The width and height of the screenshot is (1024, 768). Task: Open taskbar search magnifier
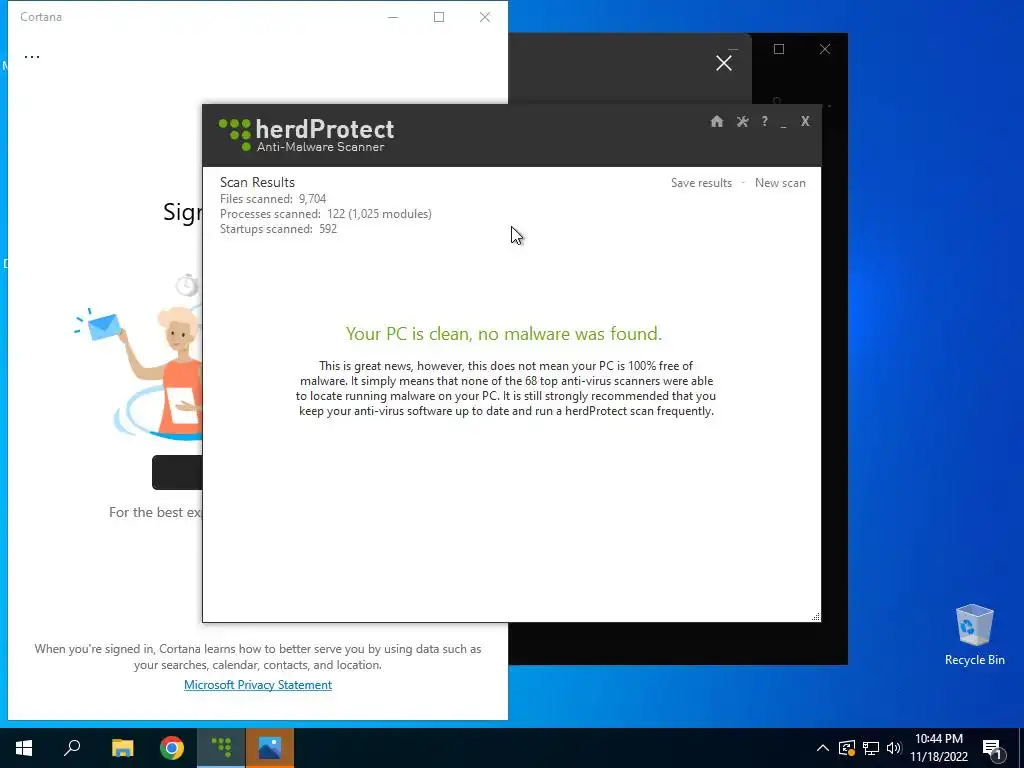click(x=72, y=748)
